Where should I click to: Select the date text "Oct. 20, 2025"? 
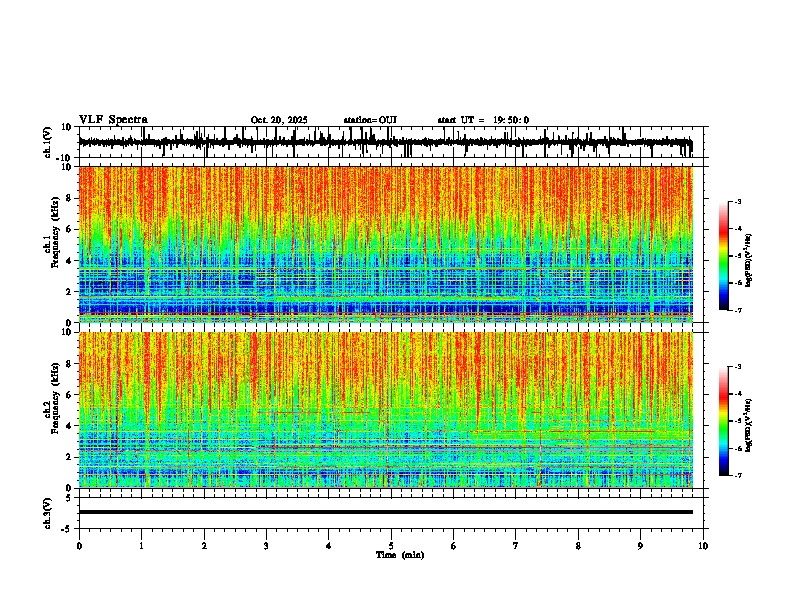279,120
